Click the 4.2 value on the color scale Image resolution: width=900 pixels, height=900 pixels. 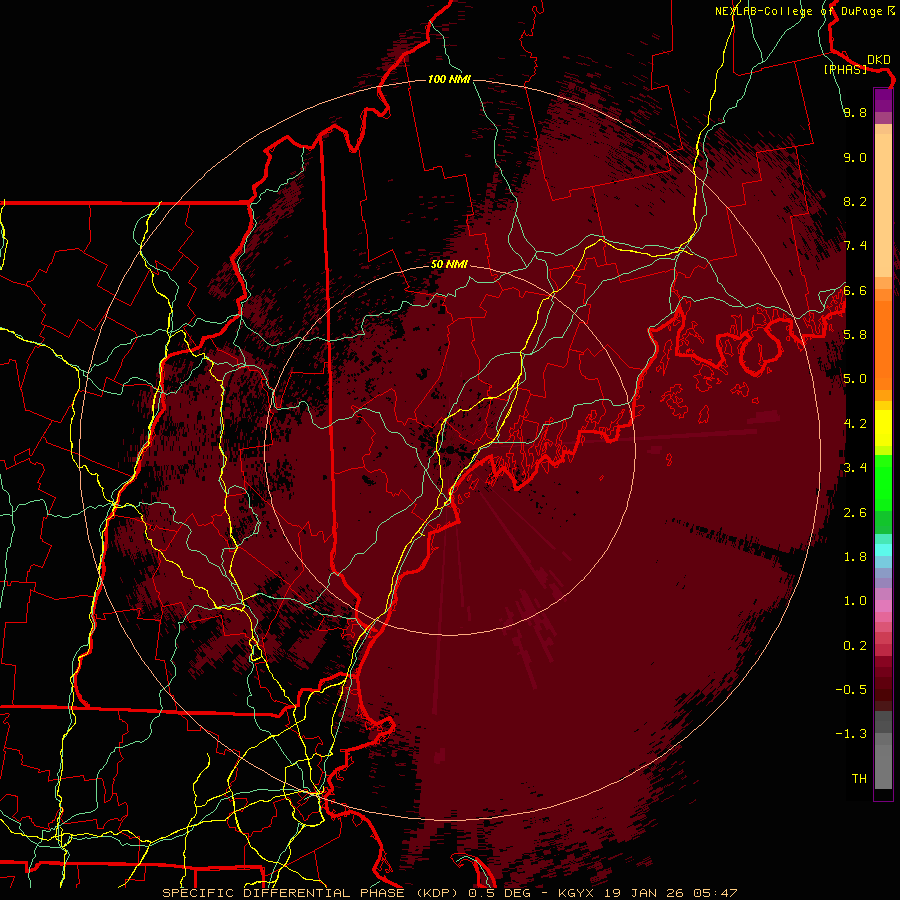point(855,424)
